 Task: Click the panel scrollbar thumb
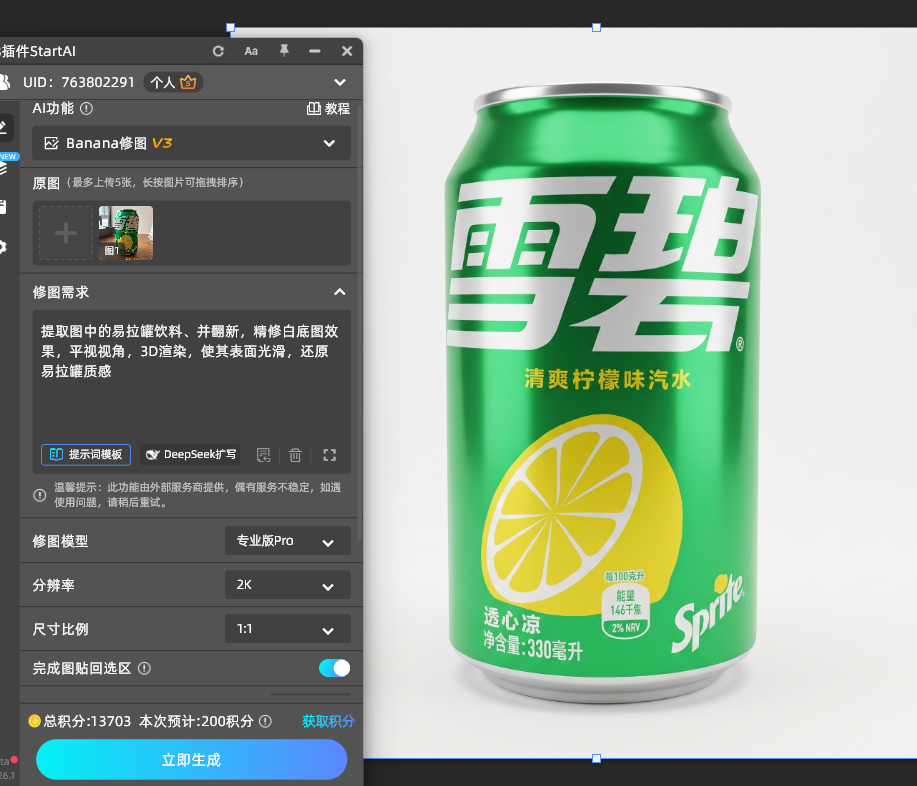pyautogui.click(x=359, y=322)
